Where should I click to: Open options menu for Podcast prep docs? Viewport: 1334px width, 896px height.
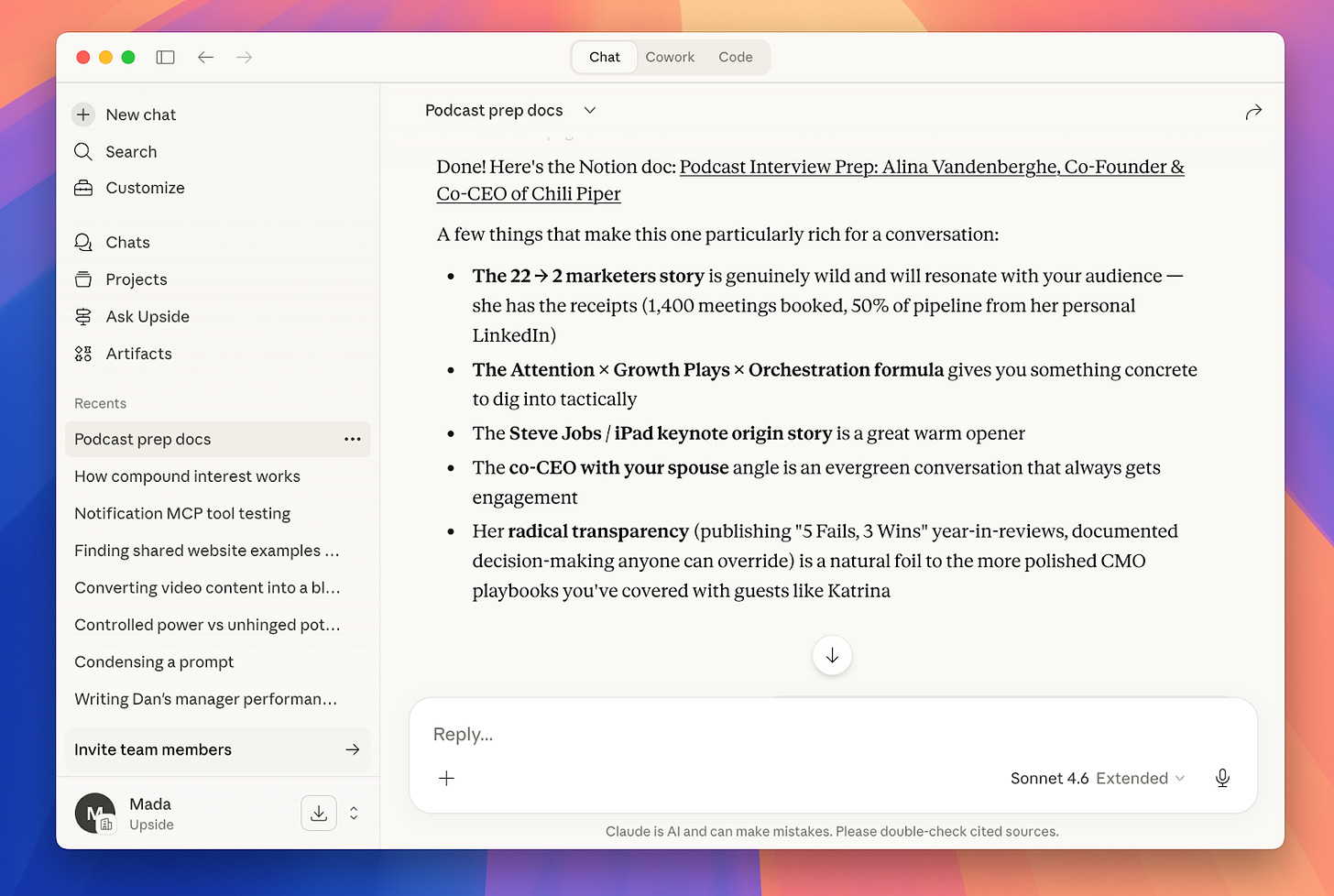[x=353, y=439]
